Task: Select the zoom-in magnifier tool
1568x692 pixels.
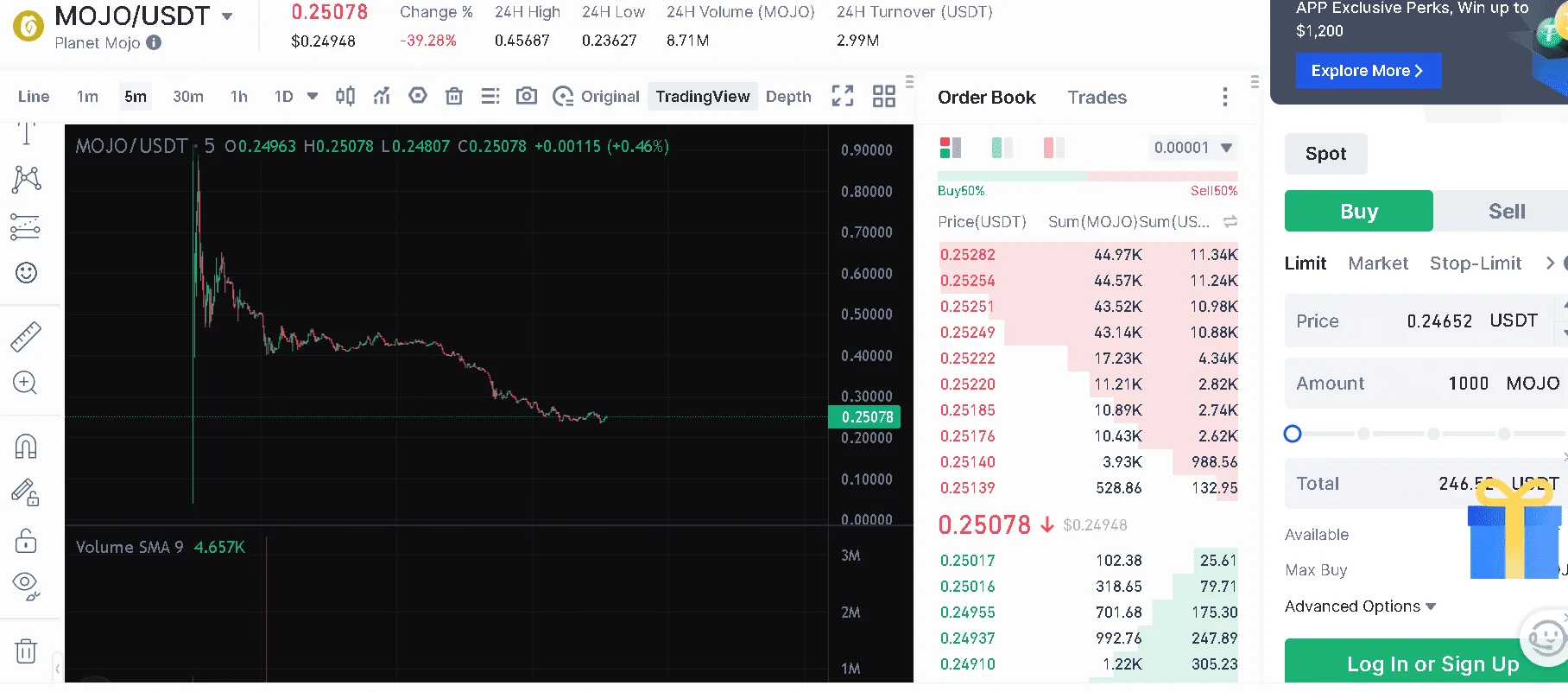Action: point(26,383)
